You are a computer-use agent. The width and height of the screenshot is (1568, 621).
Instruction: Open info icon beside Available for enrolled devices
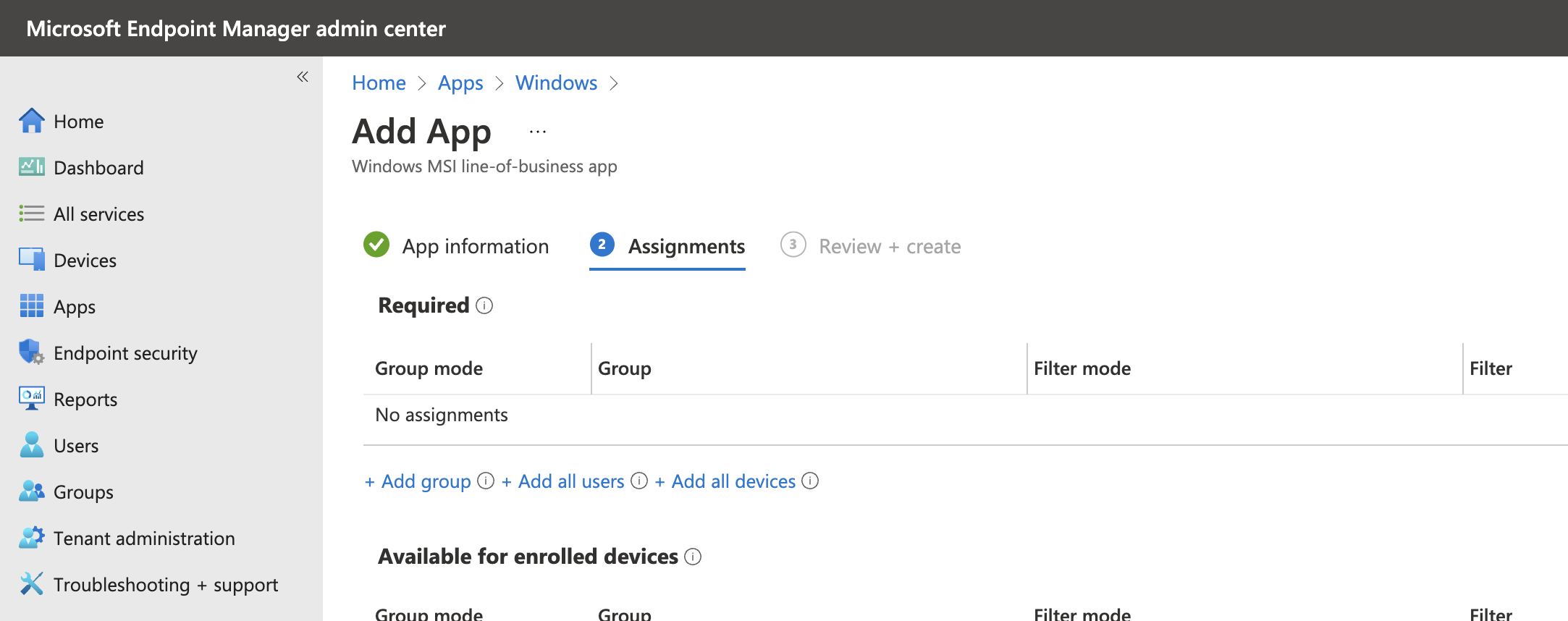693,557
